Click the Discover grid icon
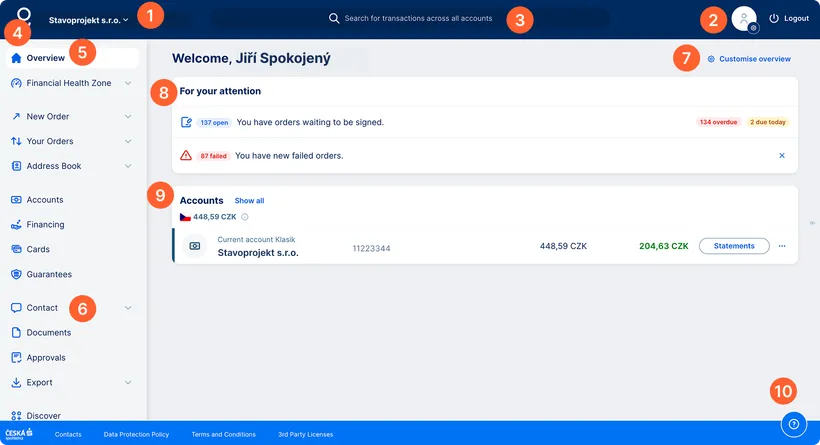This screenshot has height=445, width=820. pos(16,416)
